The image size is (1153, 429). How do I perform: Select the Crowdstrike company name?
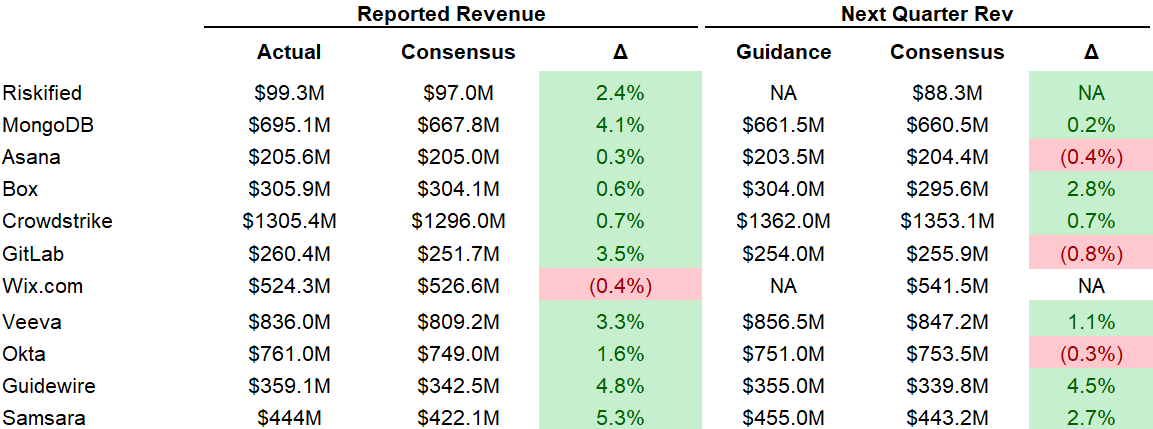[x=57, y=221]
